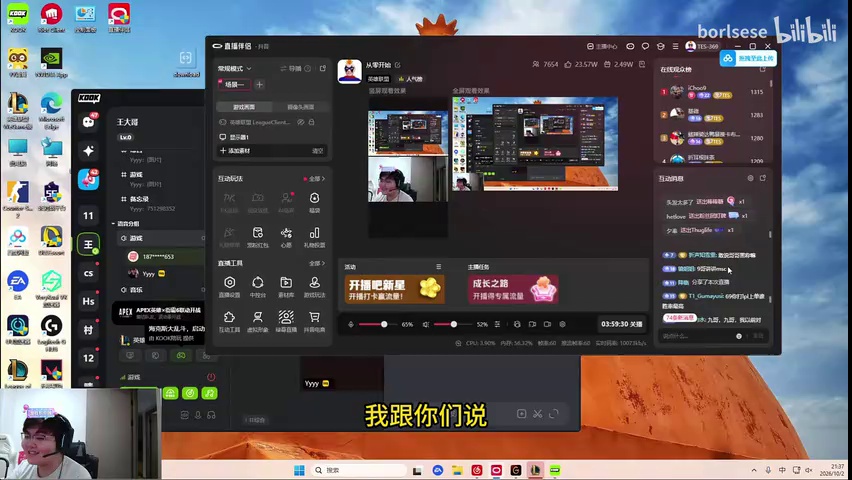Open 绿幕直播 green screen tool
Image resolution: width=852 pixels, height=480 pixels.
(286, 321)
